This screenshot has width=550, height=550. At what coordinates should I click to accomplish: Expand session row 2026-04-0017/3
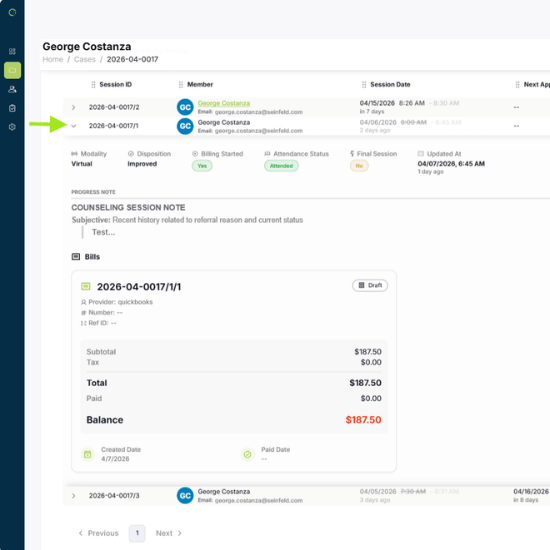73,496
